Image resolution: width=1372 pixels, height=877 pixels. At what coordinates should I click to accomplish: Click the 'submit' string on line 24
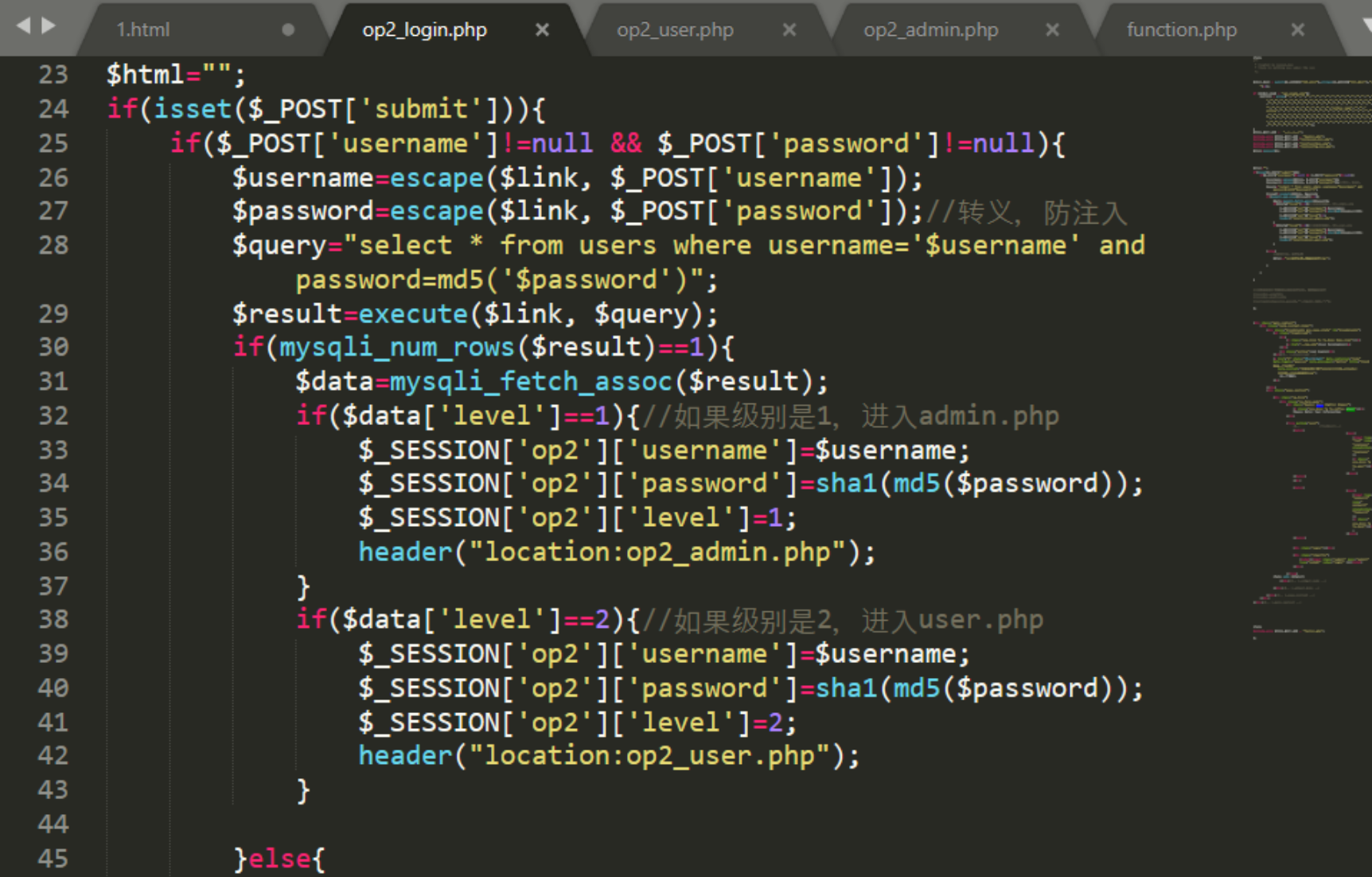coord(421,109)
